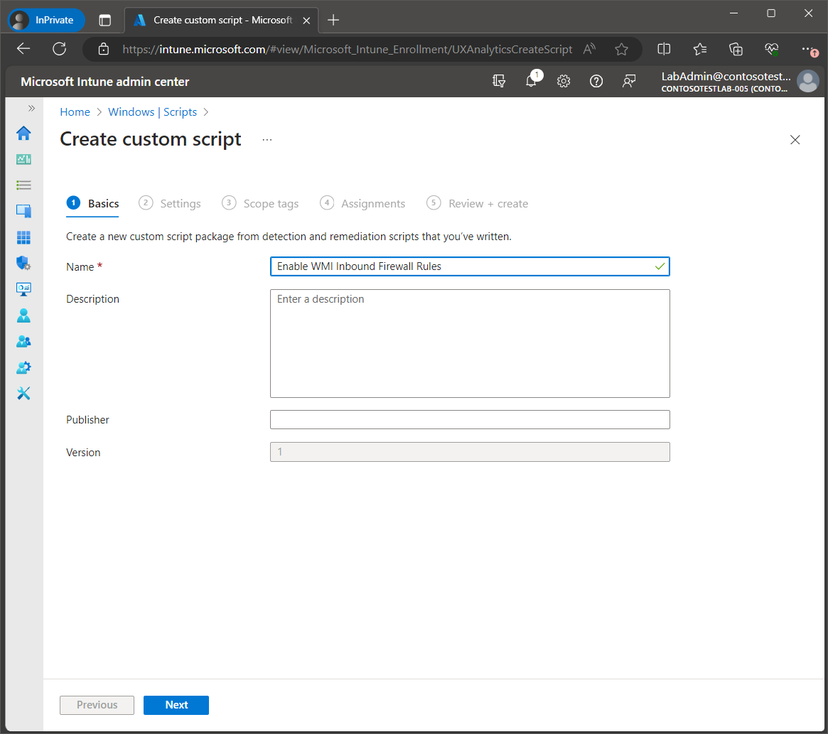
Task: Go to Home breadcrumb link
Action: pos(75,112)
